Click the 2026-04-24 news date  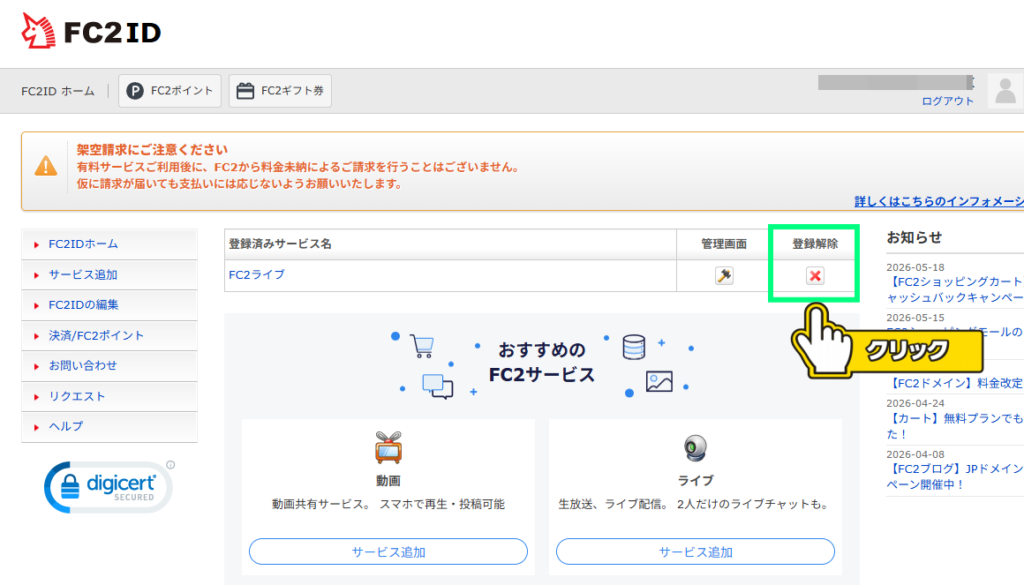pyautogui.click(x=915, y=403)
